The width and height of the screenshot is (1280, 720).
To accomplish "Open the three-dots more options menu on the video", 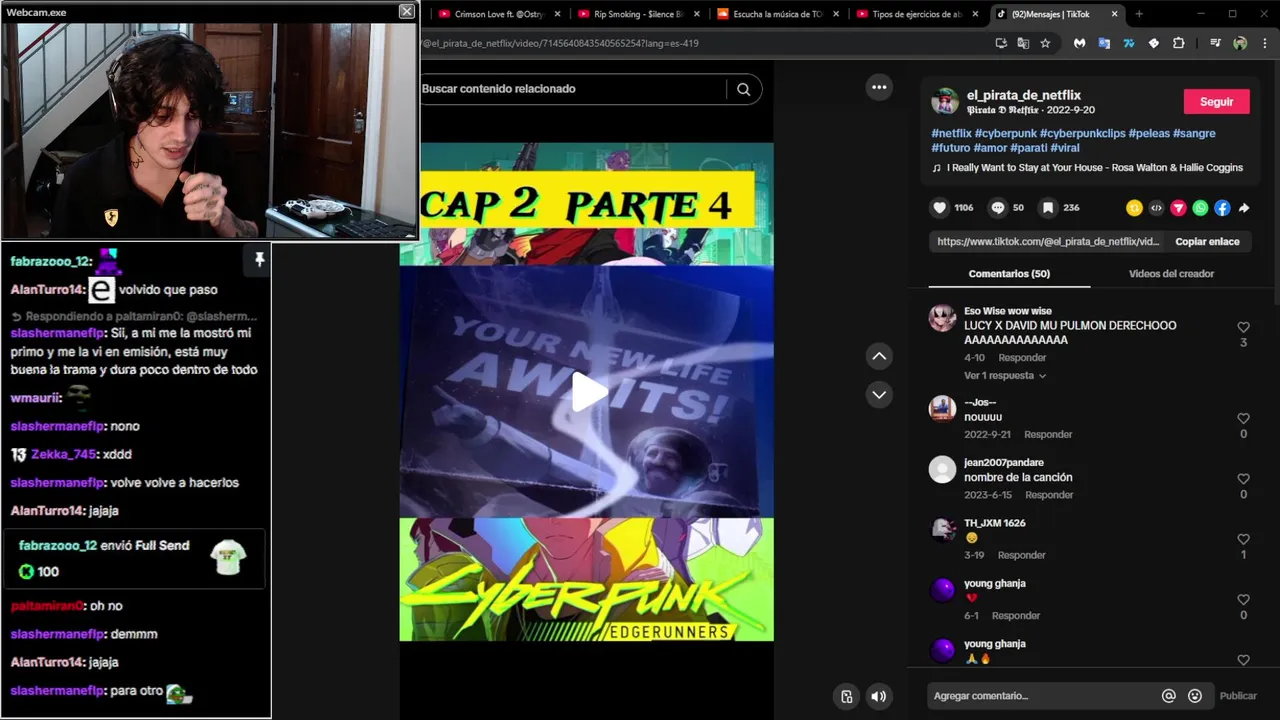I will click(x=879, y=87).
